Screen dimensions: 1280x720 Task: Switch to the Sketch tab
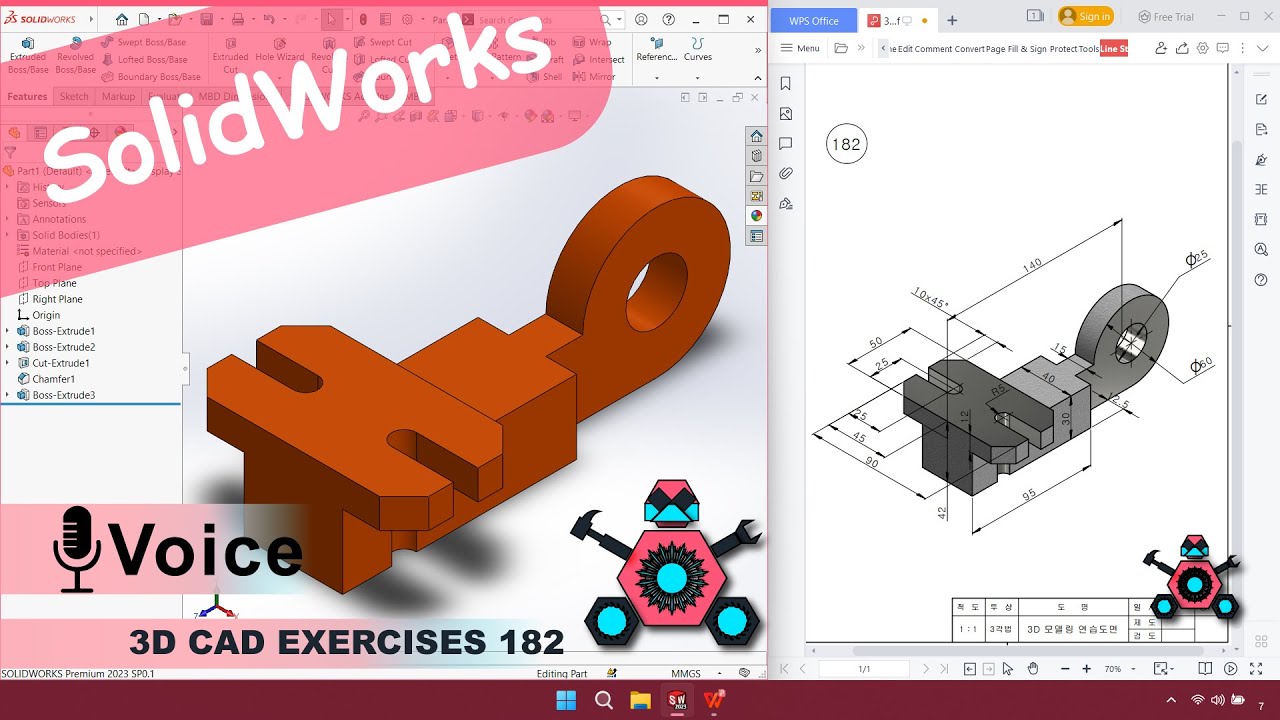[x=74, y=97]
